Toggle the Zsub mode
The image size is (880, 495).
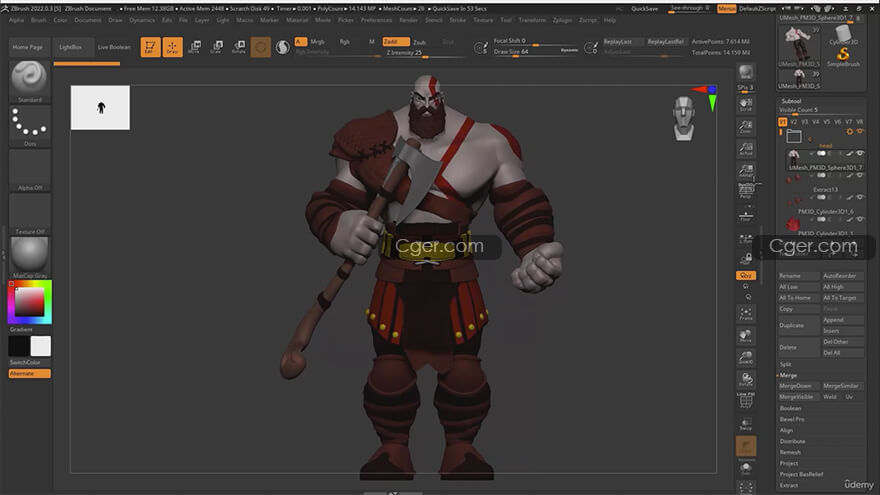pyautogui.click(x=419, y=42)
